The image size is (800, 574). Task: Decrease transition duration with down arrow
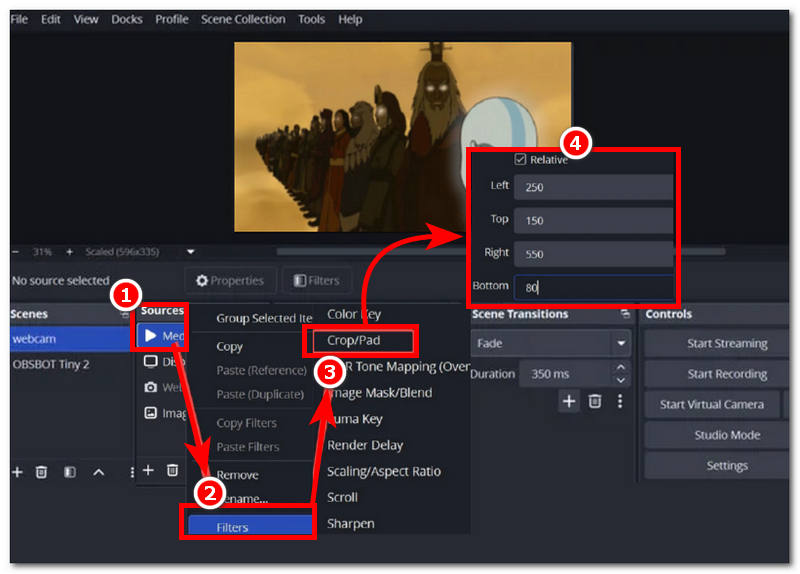[620, 380]
